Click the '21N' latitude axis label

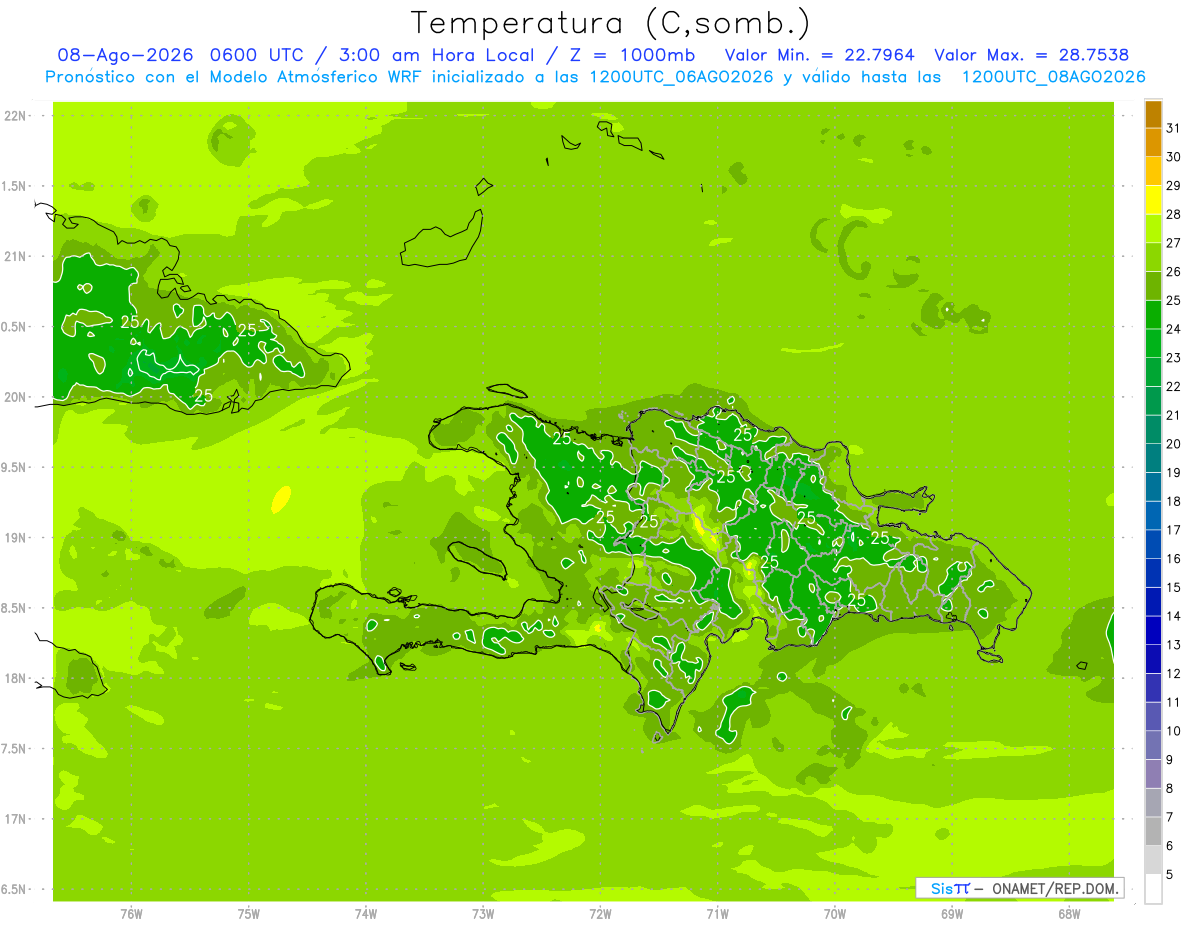tap(14, 256)
